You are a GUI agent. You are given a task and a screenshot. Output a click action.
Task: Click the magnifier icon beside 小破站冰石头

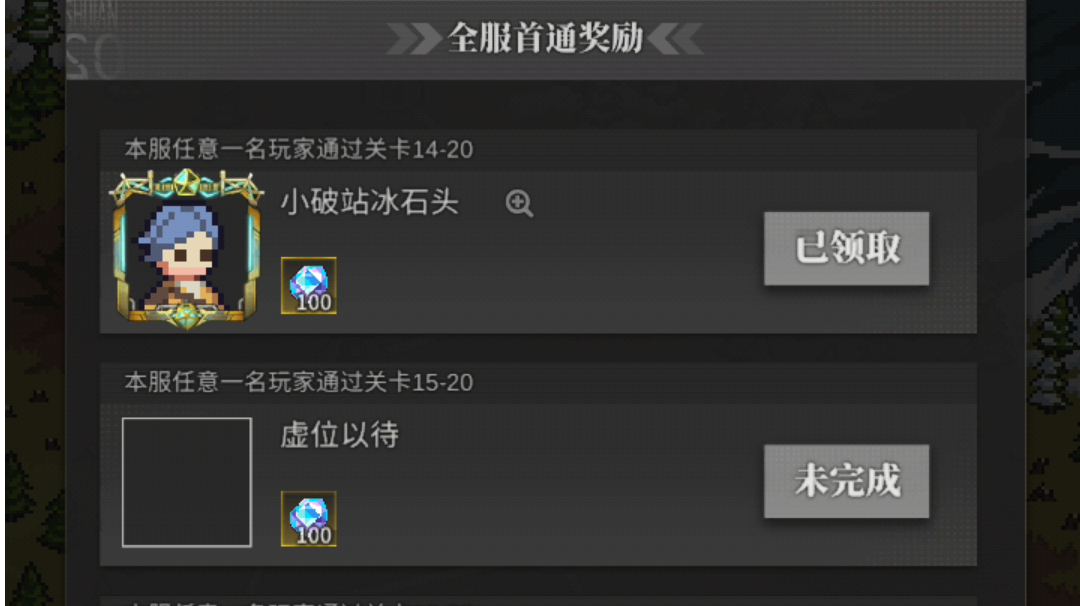tap(519, 203)
